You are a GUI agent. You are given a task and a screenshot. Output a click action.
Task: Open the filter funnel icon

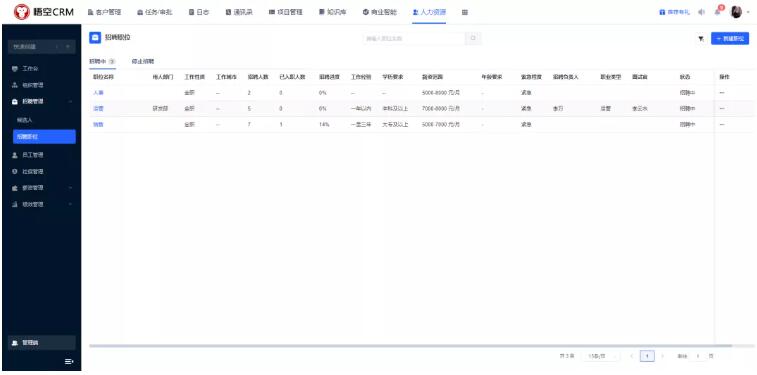(x=701, y=39)
